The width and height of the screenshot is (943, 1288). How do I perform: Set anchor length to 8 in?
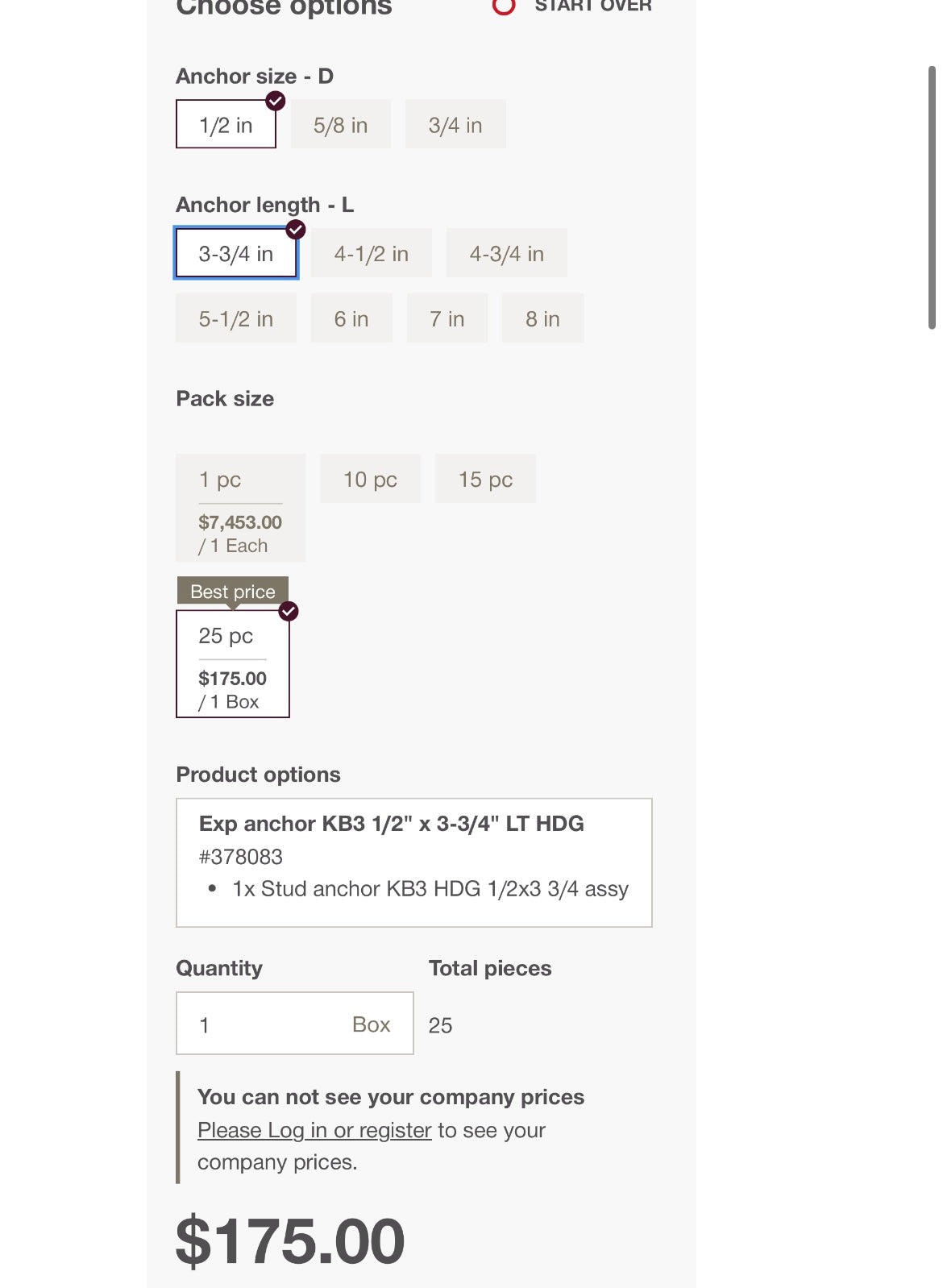pyautogui.click(x=542, y=319)
